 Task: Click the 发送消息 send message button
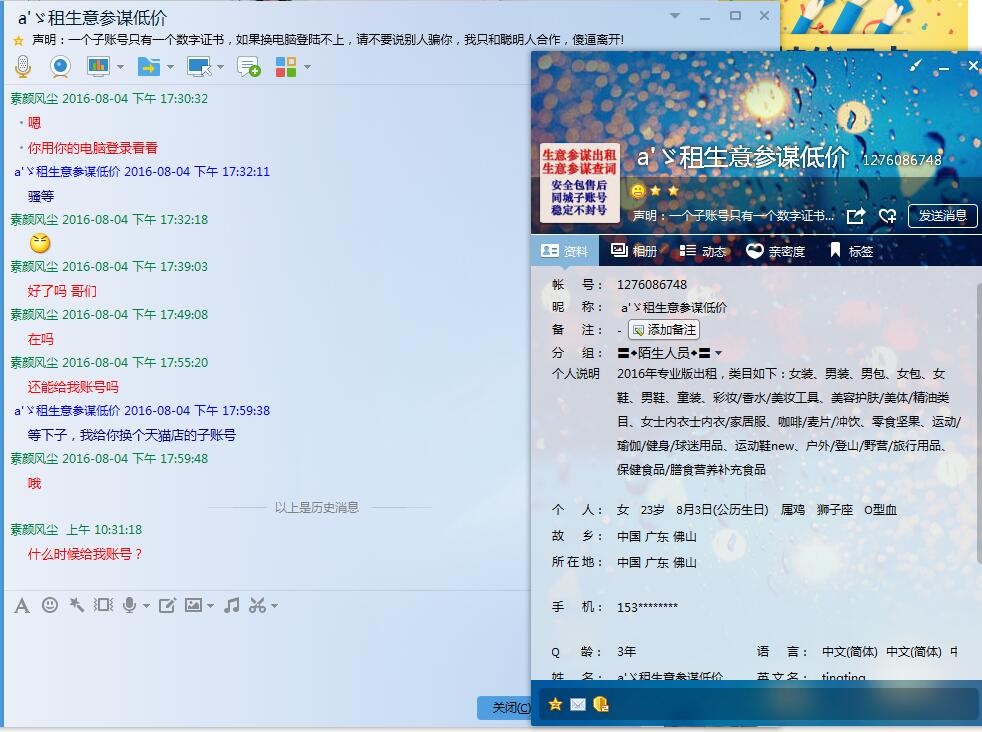tap(942, 216)
